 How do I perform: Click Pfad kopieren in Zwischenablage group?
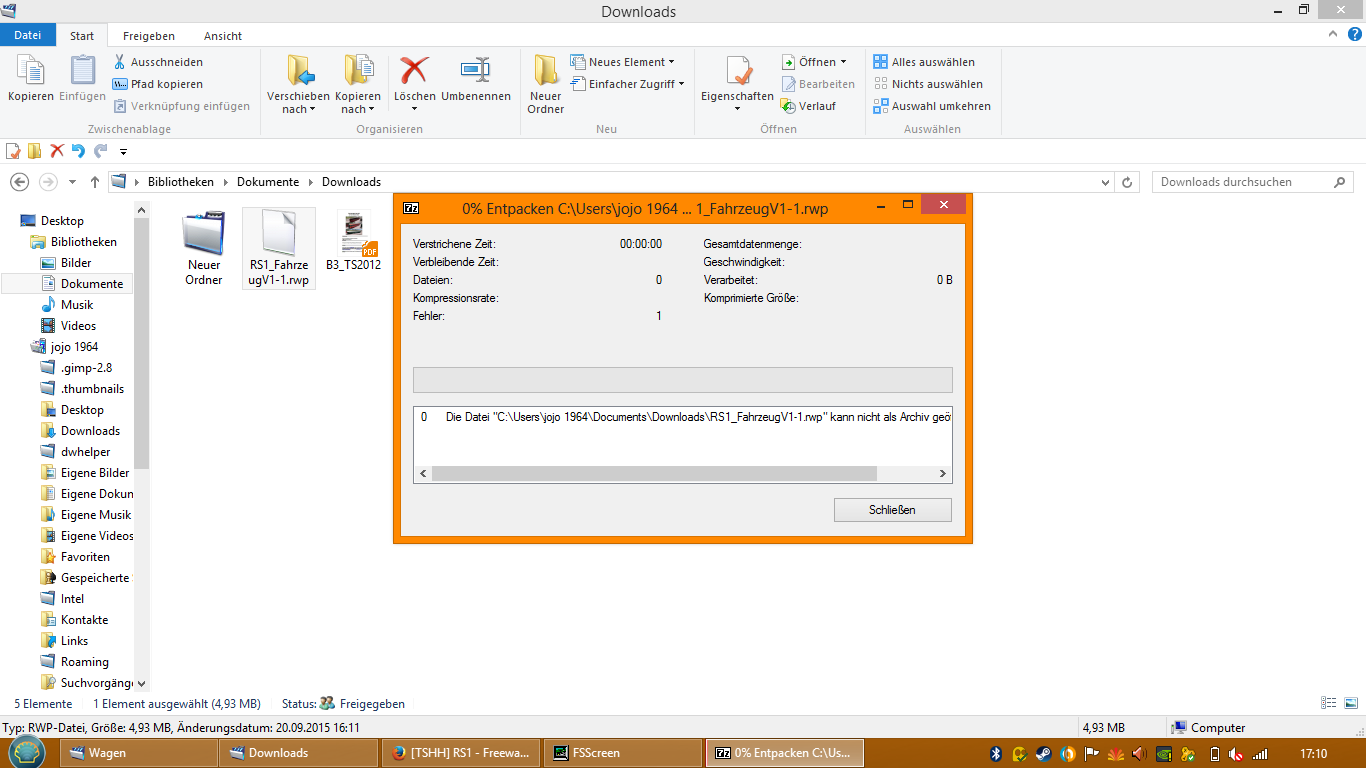point(158,84)
